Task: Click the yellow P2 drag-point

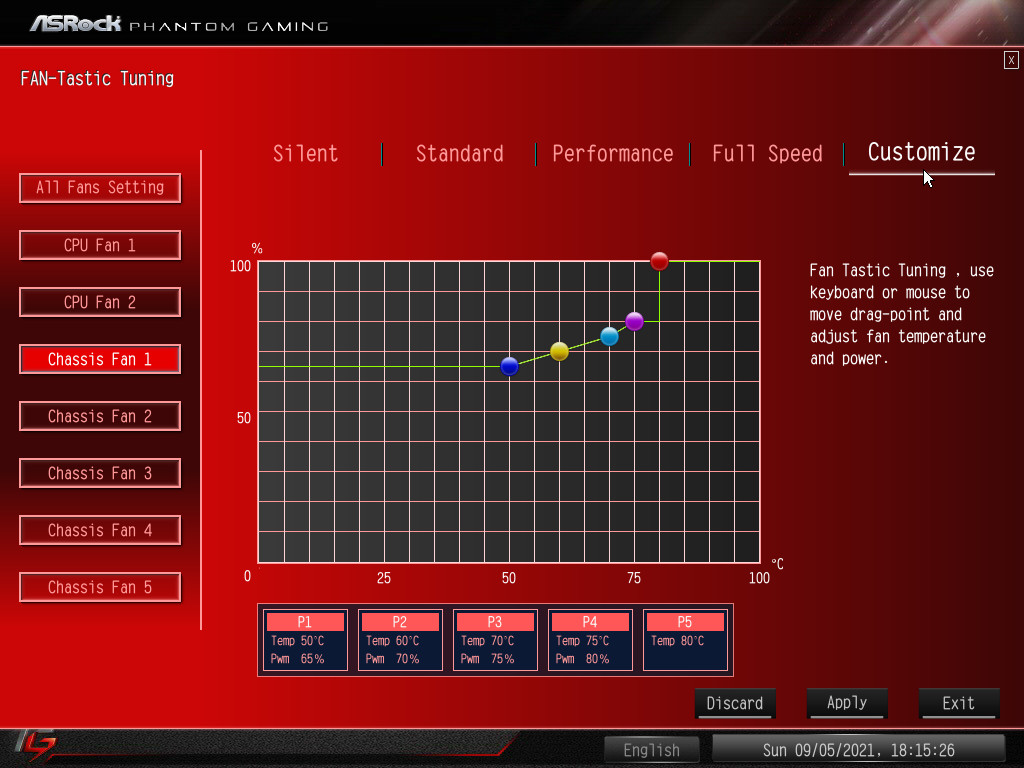Action: (x=559, y=351)
